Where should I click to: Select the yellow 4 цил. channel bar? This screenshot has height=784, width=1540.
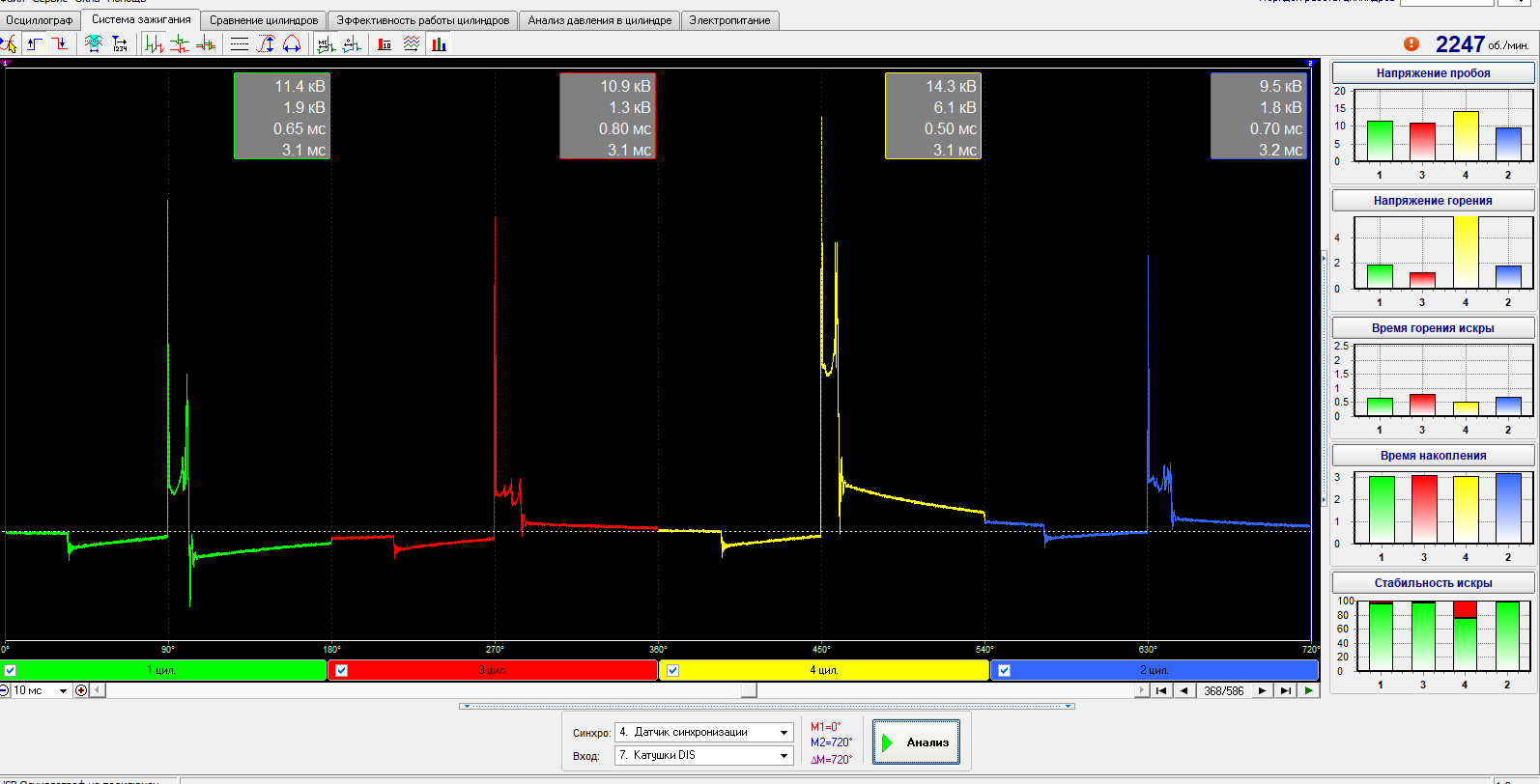pos(824,670)
